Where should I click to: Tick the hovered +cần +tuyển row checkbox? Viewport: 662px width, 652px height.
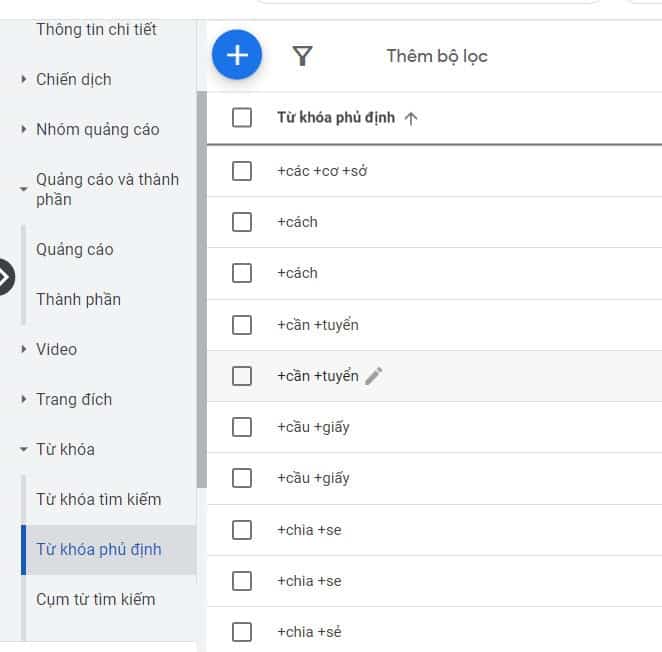click(x=242, y=376)
